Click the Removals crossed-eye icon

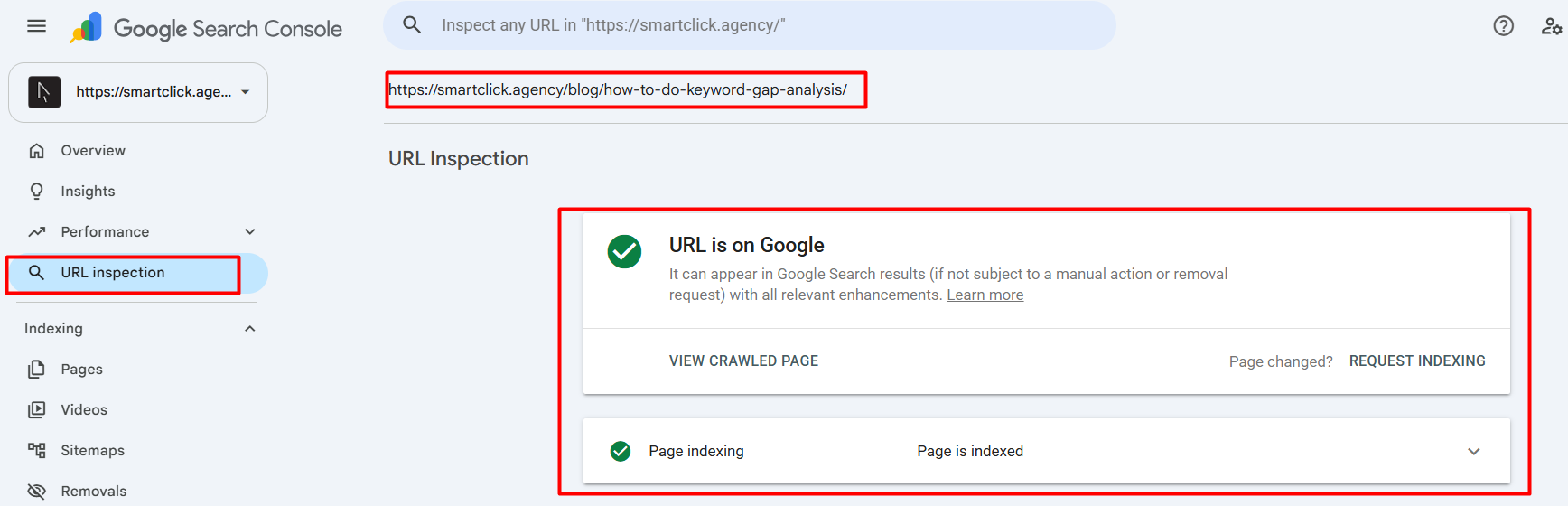[36, 492]
